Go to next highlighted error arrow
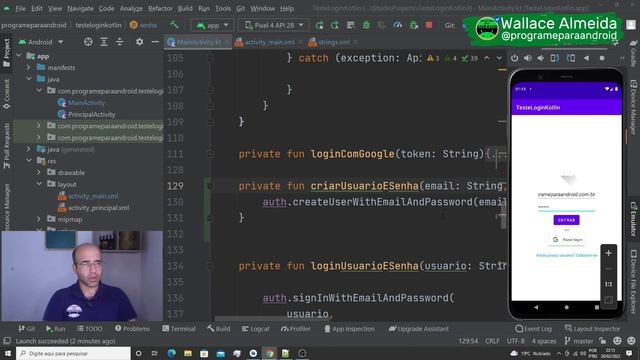This screenshot has width=640, height=360. click(499, 58)
